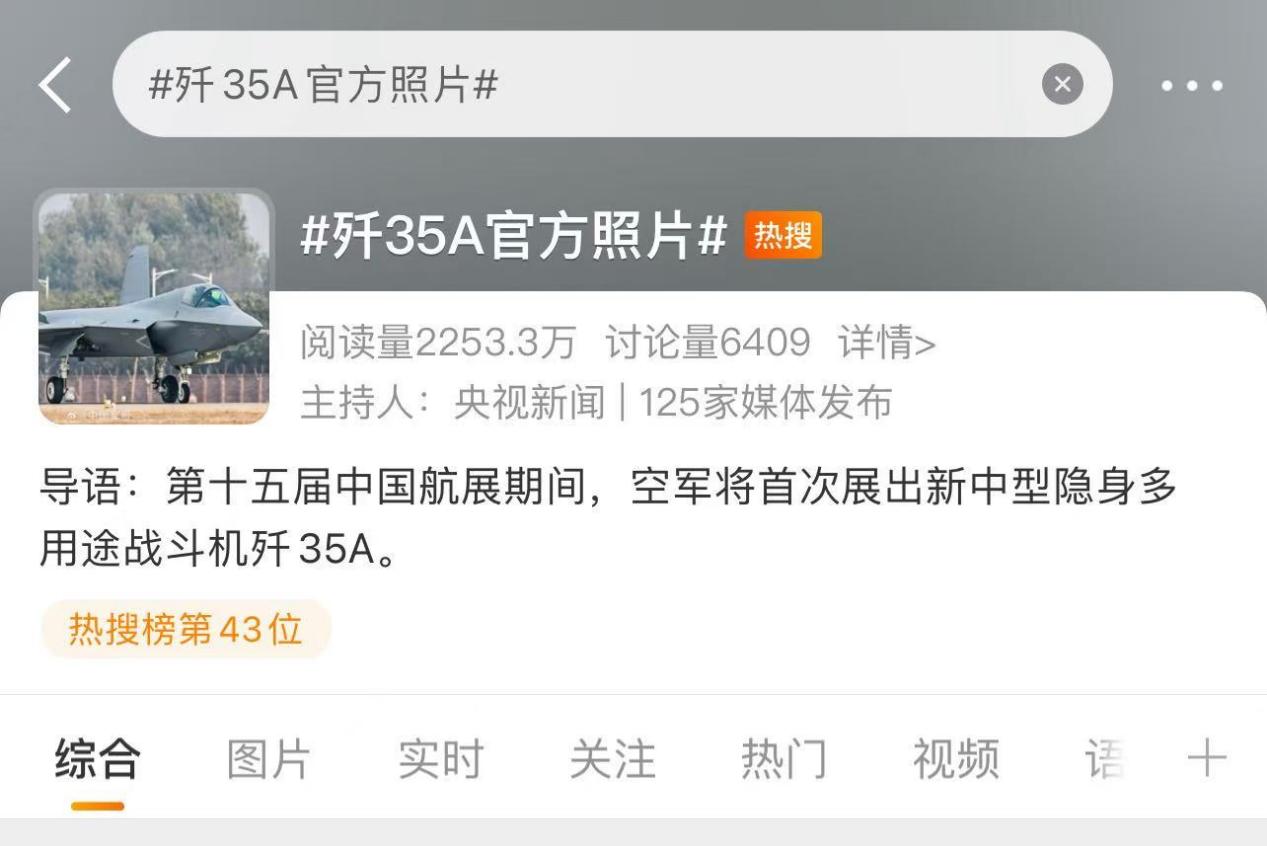Tap the 讨论量6409 discussion count
Viewport: 1267px width, 846px height.
pyautogui.click(x=708, y=344)
